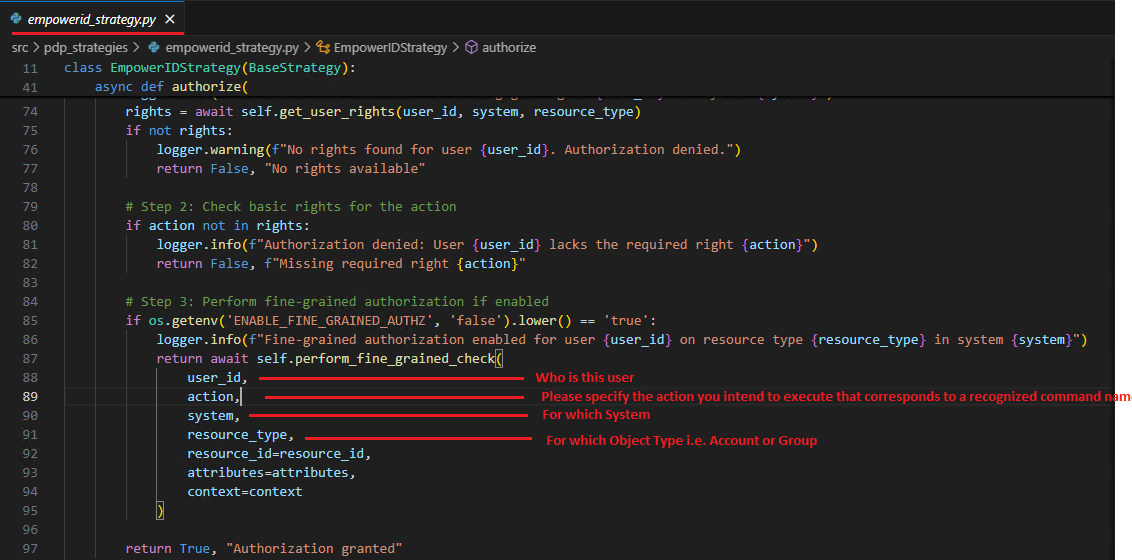This screenshot has width=1132, height=560.
Task: Click sticky line 41 async def authorize
Action: point(171,87)
